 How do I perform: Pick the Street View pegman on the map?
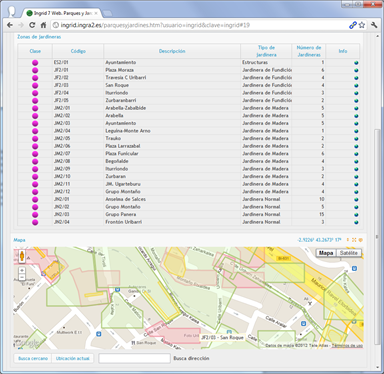coord(22,256)
